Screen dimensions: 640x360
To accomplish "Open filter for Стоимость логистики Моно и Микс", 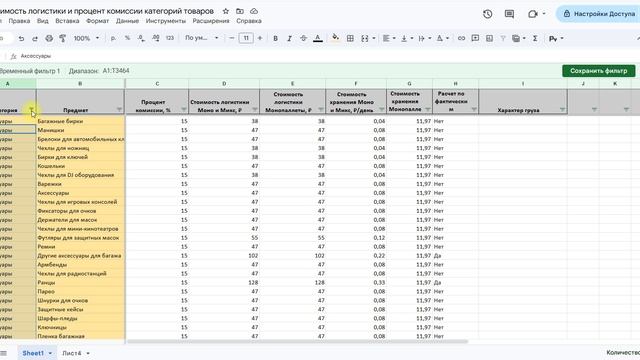I will point(255,109).
